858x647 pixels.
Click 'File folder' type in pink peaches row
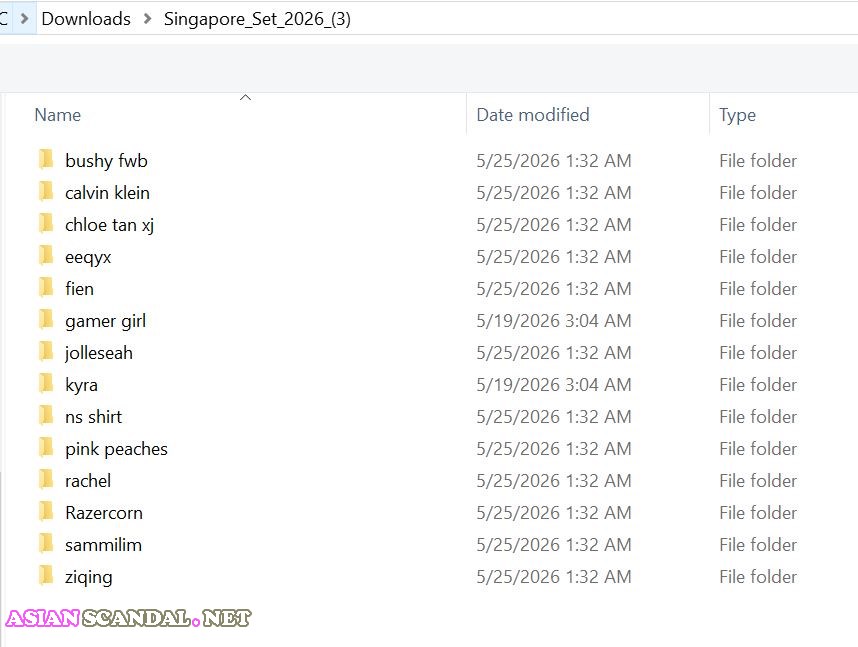point(758,449)
